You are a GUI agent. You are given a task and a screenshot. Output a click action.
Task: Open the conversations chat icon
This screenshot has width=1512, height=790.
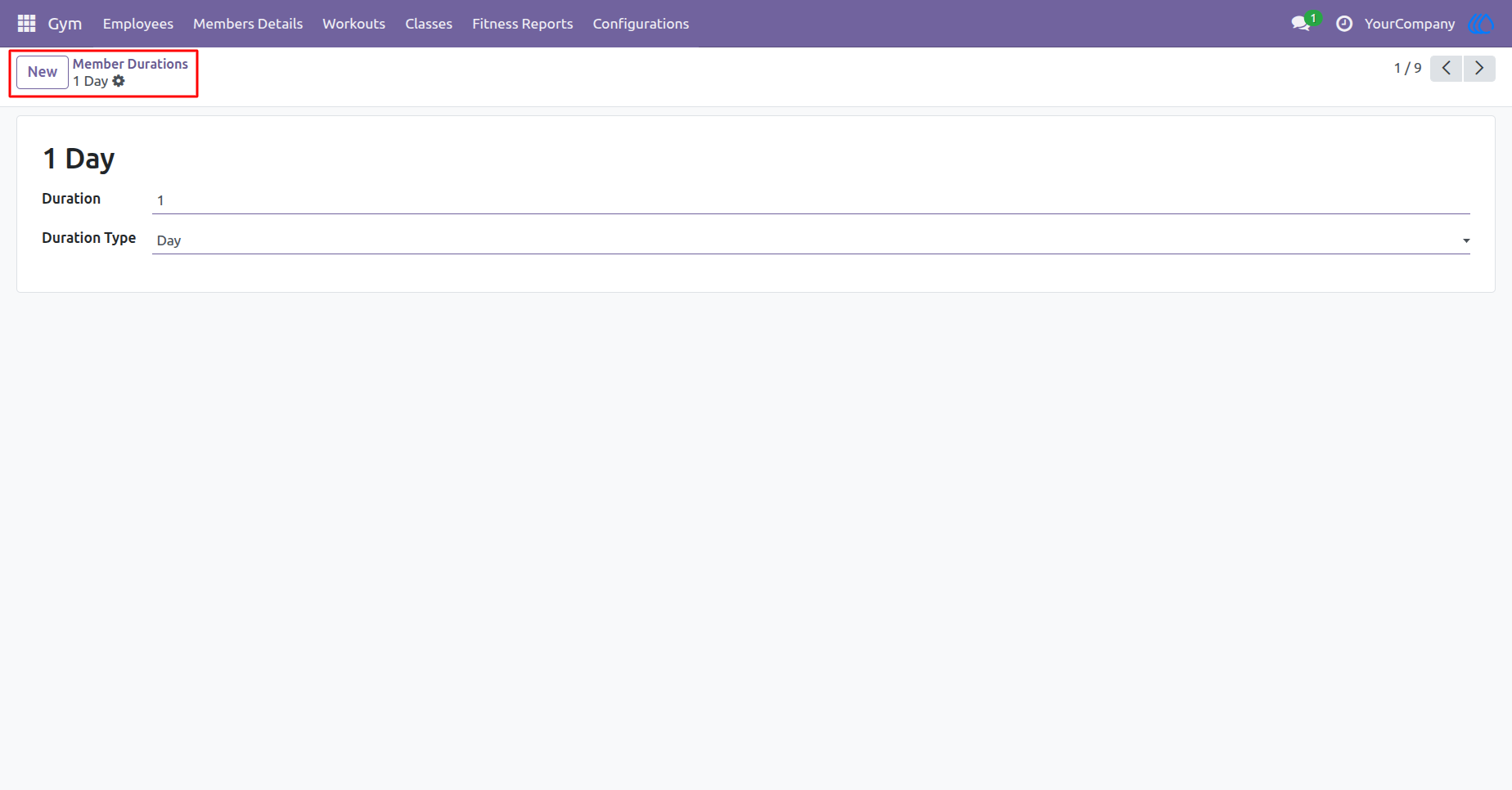tap(1301, 24)
